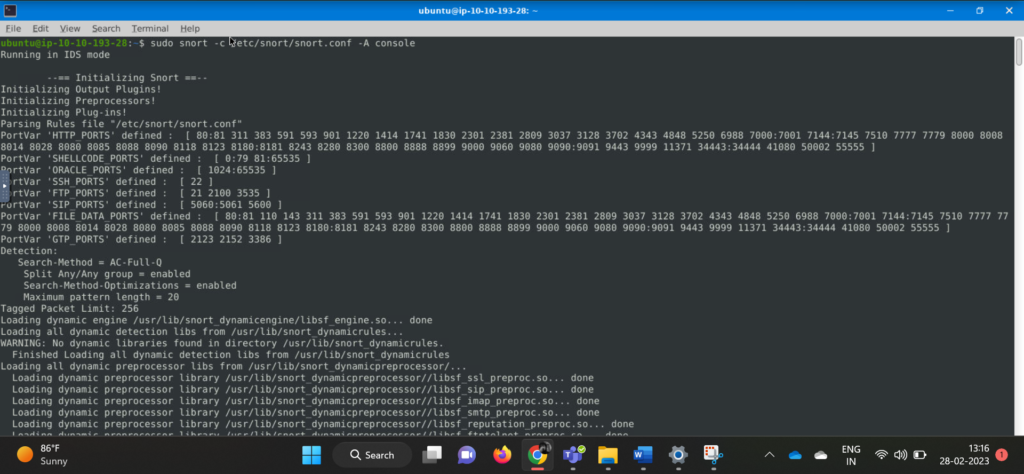Screen dimensions: 1024x474
Task: Open the View menu in terminal
Action: pos(70,29)
